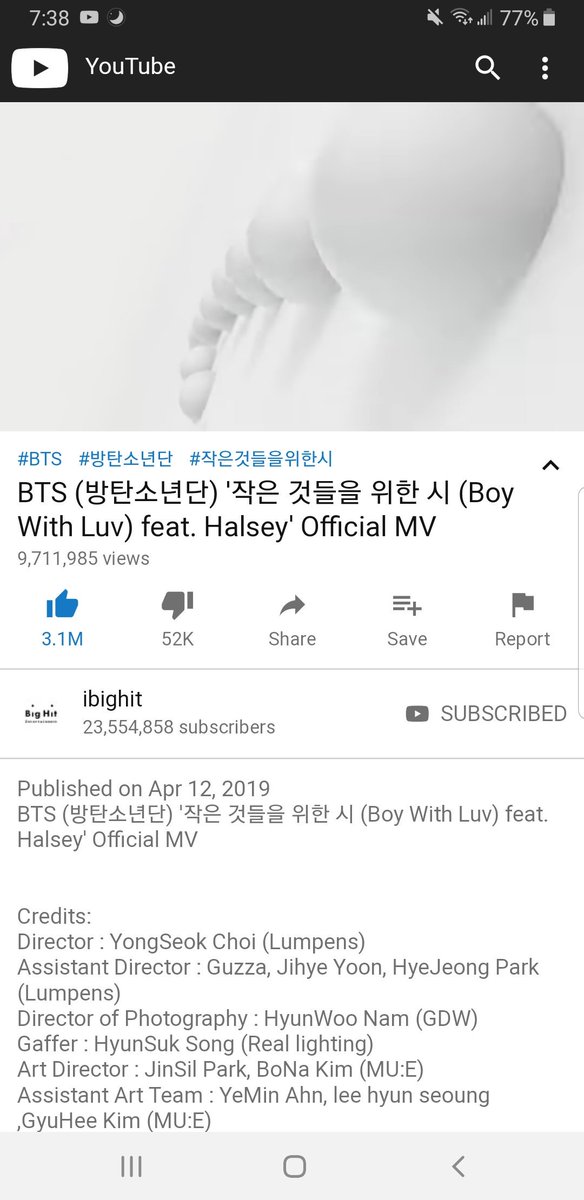This screenshot has width=584, height=1200.
Task: Tap Android back navigation button
Action: click(458, 1165)
